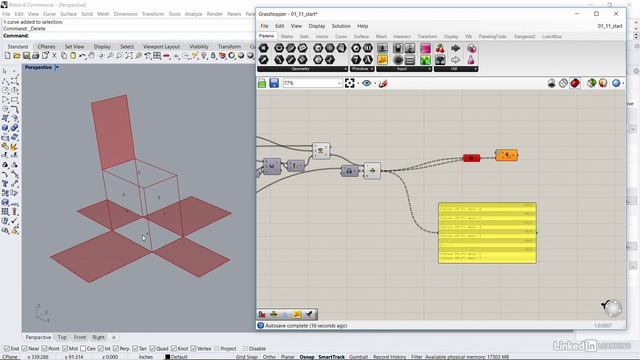Open Grasshopper Solution menu
The image size is (640, 360).
pos(341,26)
